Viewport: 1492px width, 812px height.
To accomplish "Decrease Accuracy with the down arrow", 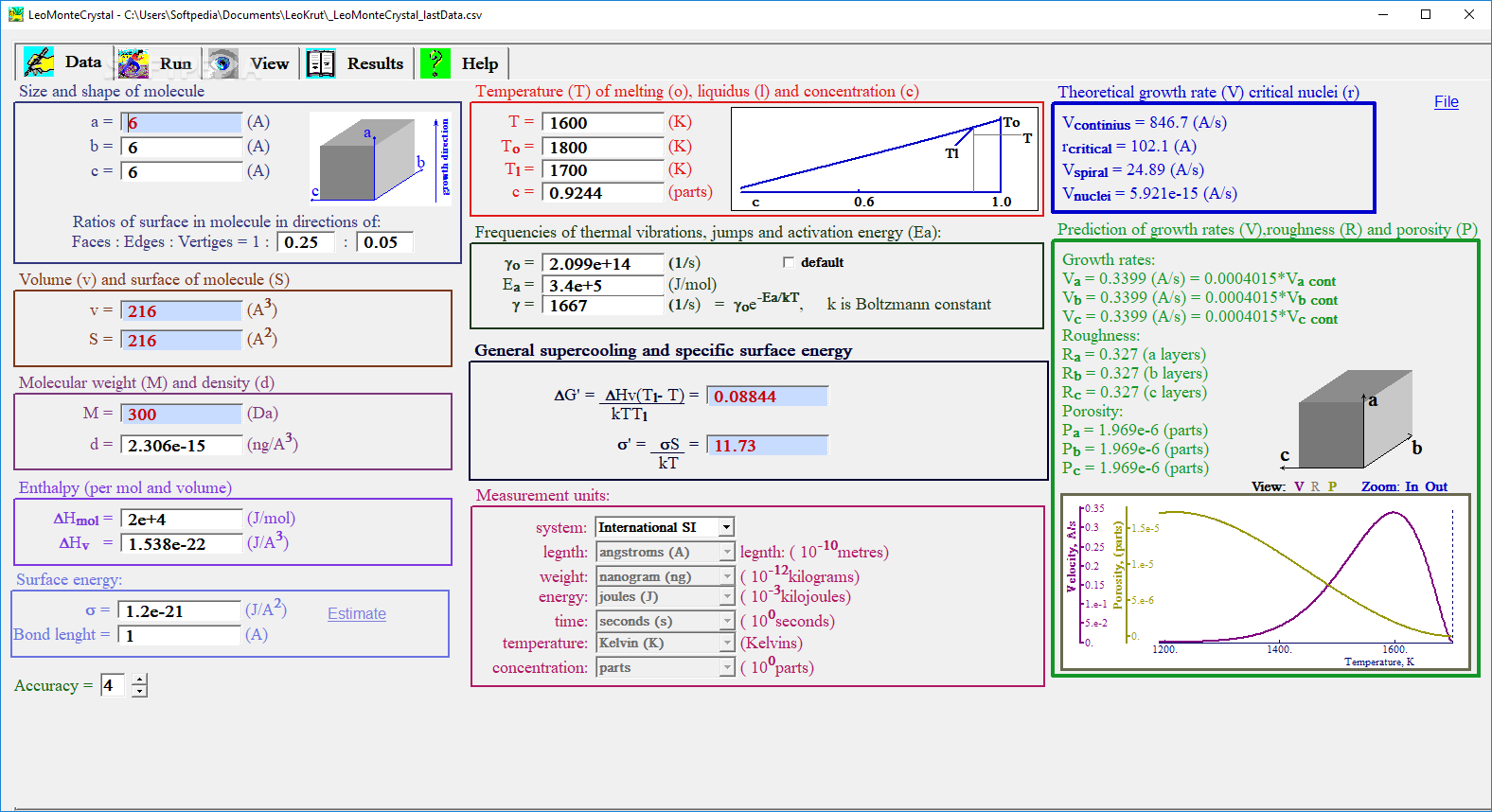I will [x=139, y=691].
